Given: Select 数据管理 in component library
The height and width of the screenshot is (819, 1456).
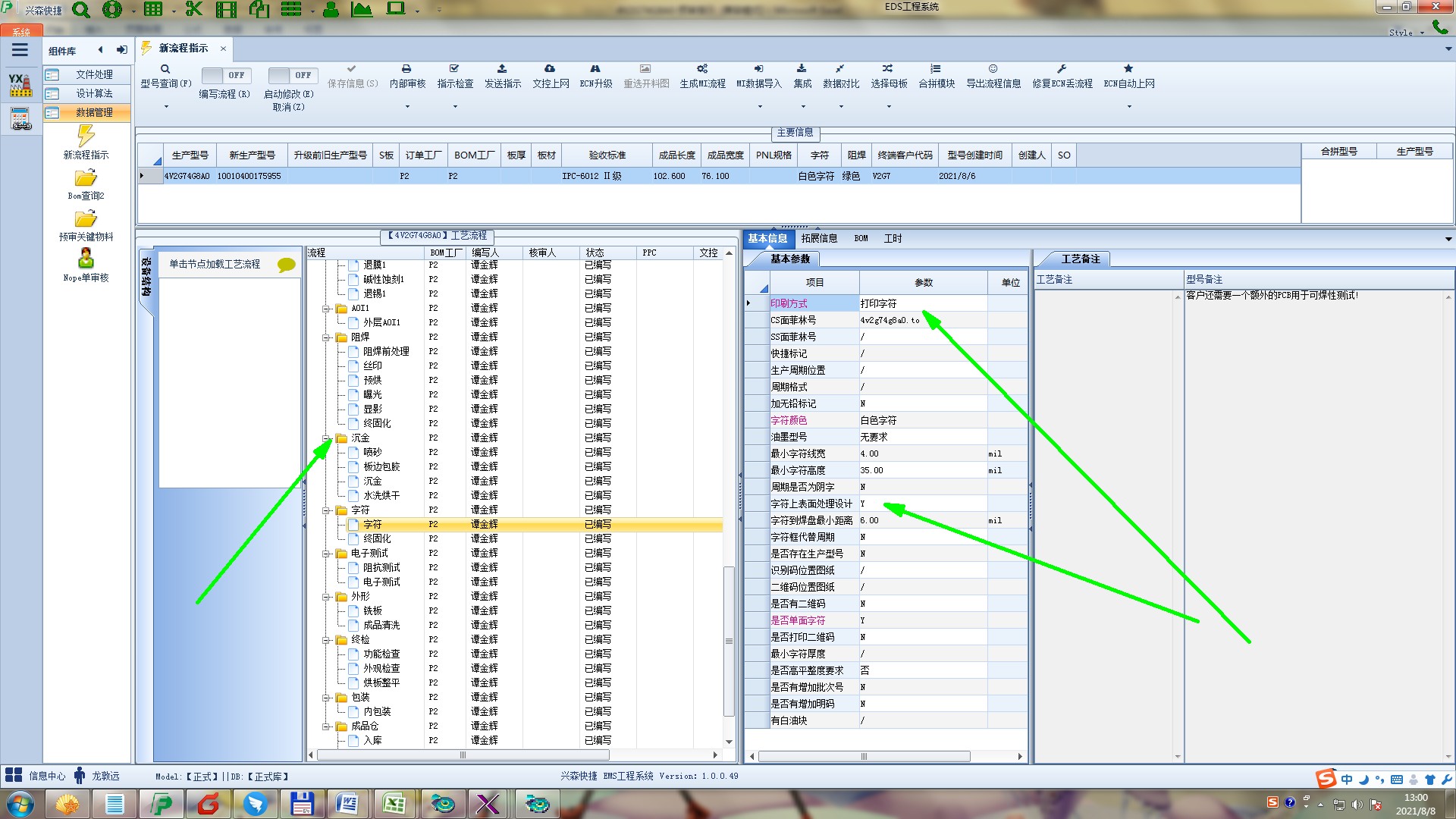Looking at the screenshot, I should (94, 112).
